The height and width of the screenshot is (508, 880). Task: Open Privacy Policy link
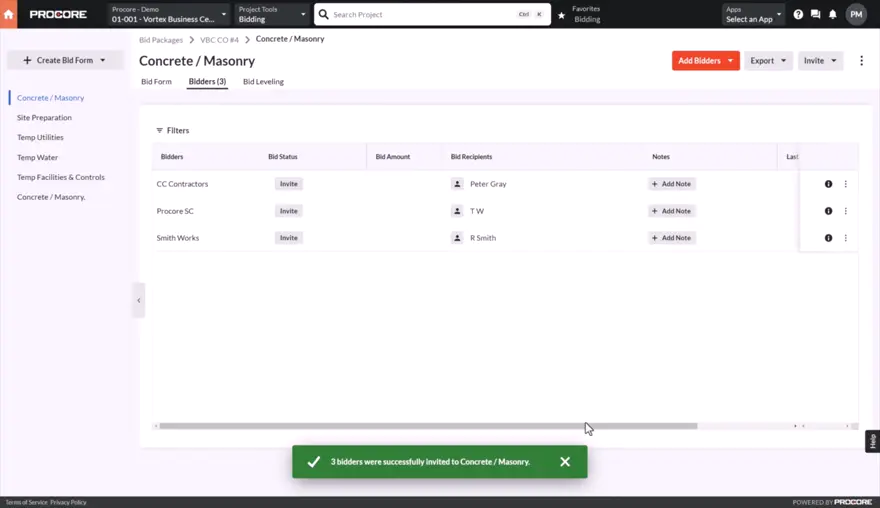pos(68,502)
